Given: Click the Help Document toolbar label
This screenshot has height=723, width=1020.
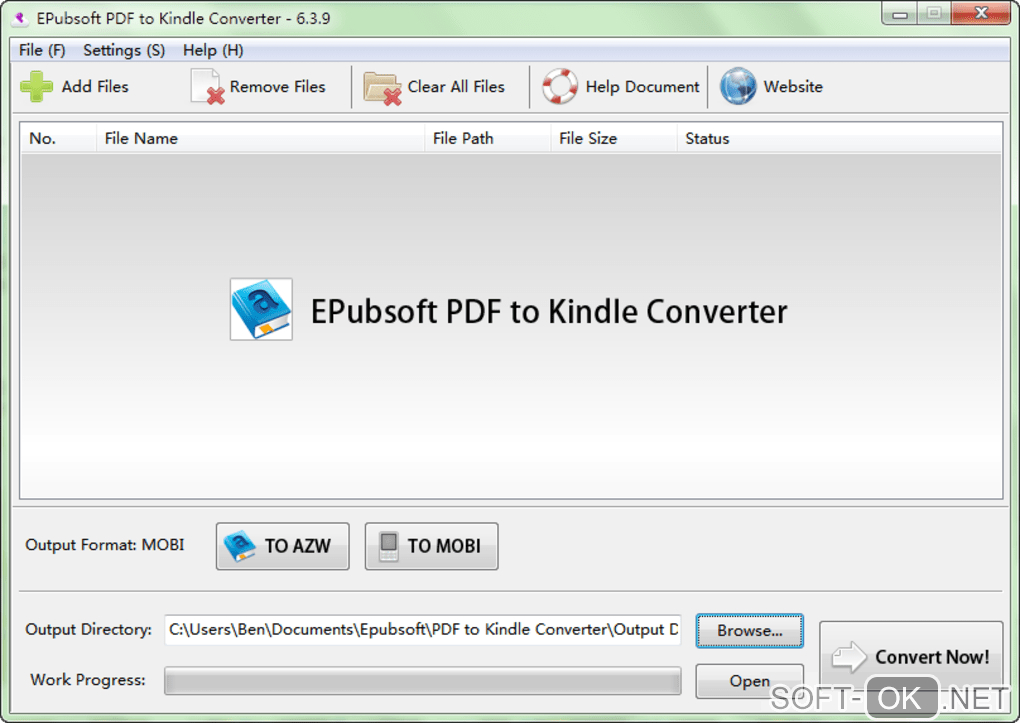Looking at the screenshot, I should tap(643, 87).
